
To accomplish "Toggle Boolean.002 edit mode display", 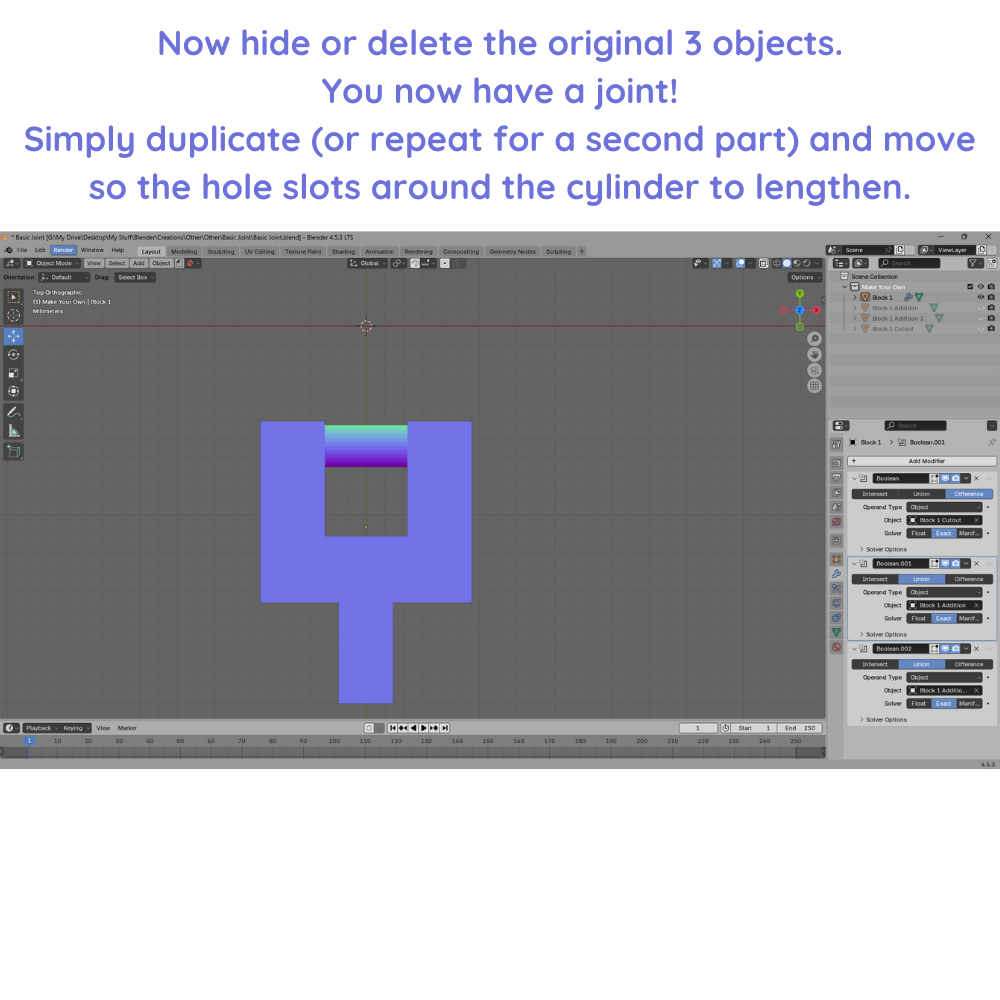I will (934, 649).
